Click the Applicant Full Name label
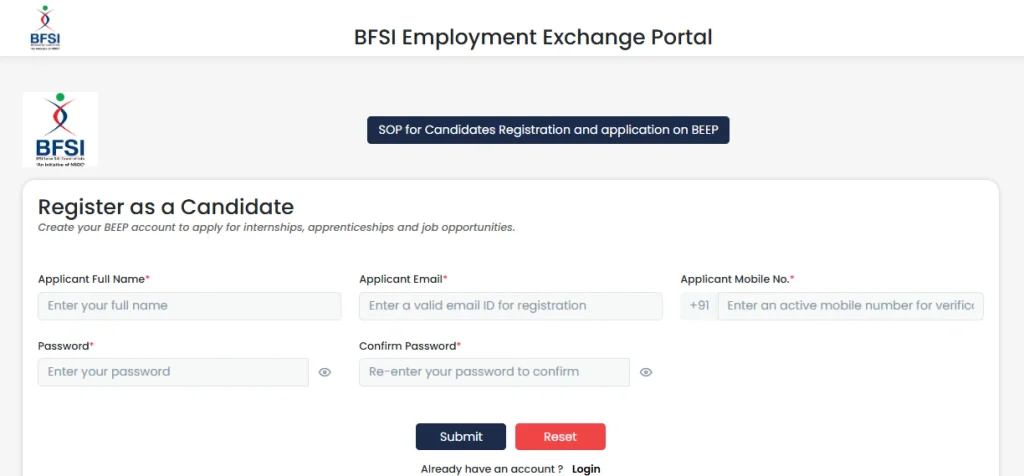 [93, 279]
